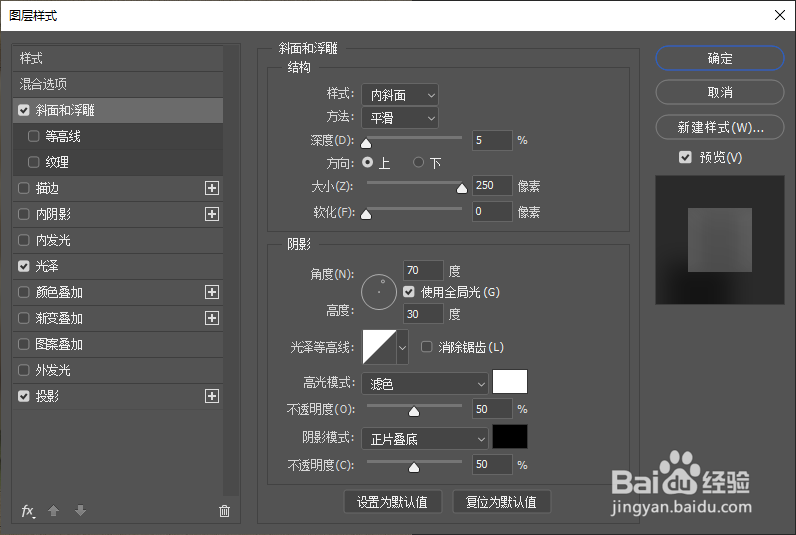Click the highlight opacity 不透明度(O) slider
This screenshot has width=796, height=535.
tap(414, 411)
